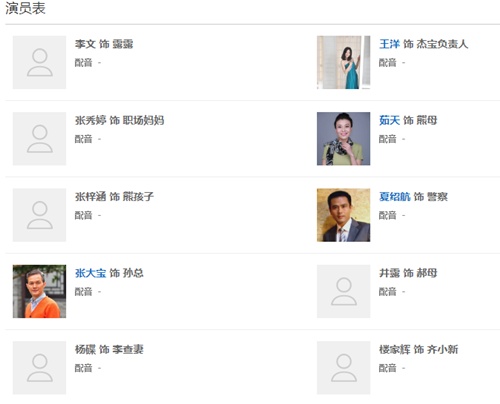This screenshot has width=500, height=404.
Task: Open the 王洋 actor link
Action: pos(389,44)
